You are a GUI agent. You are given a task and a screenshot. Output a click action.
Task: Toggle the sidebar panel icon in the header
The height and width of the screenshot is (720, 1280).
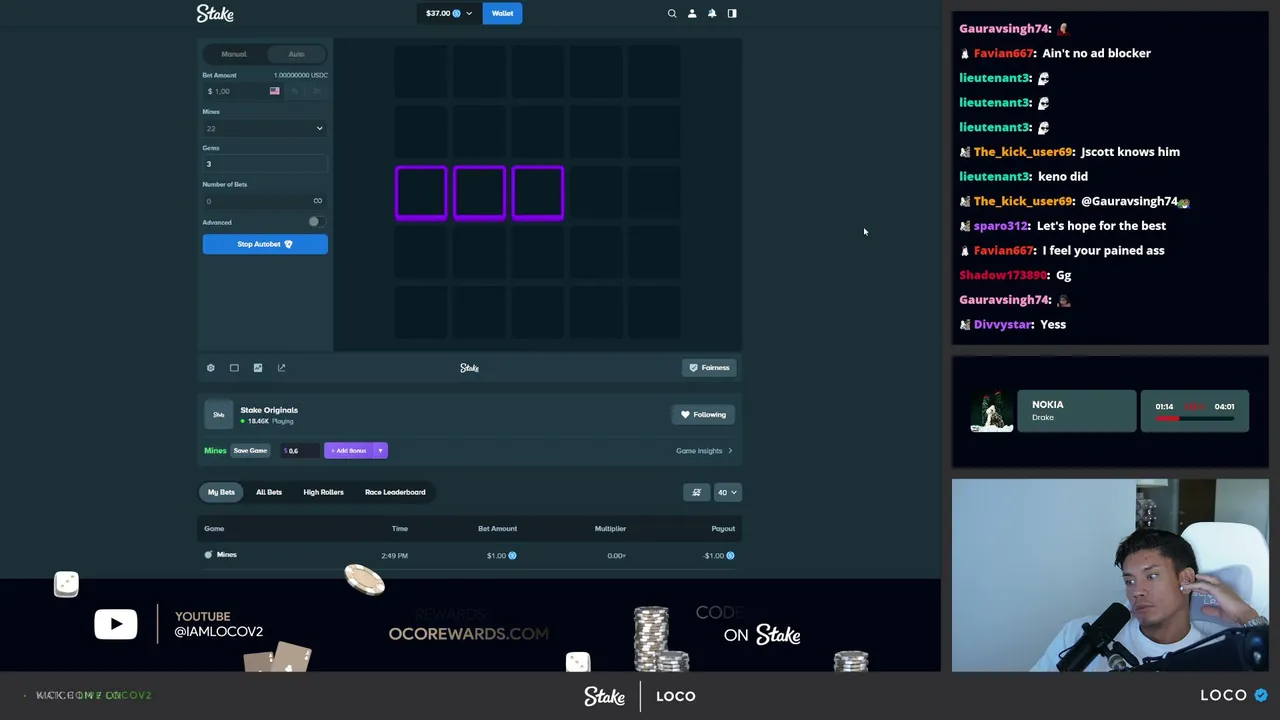pos(732,13)
